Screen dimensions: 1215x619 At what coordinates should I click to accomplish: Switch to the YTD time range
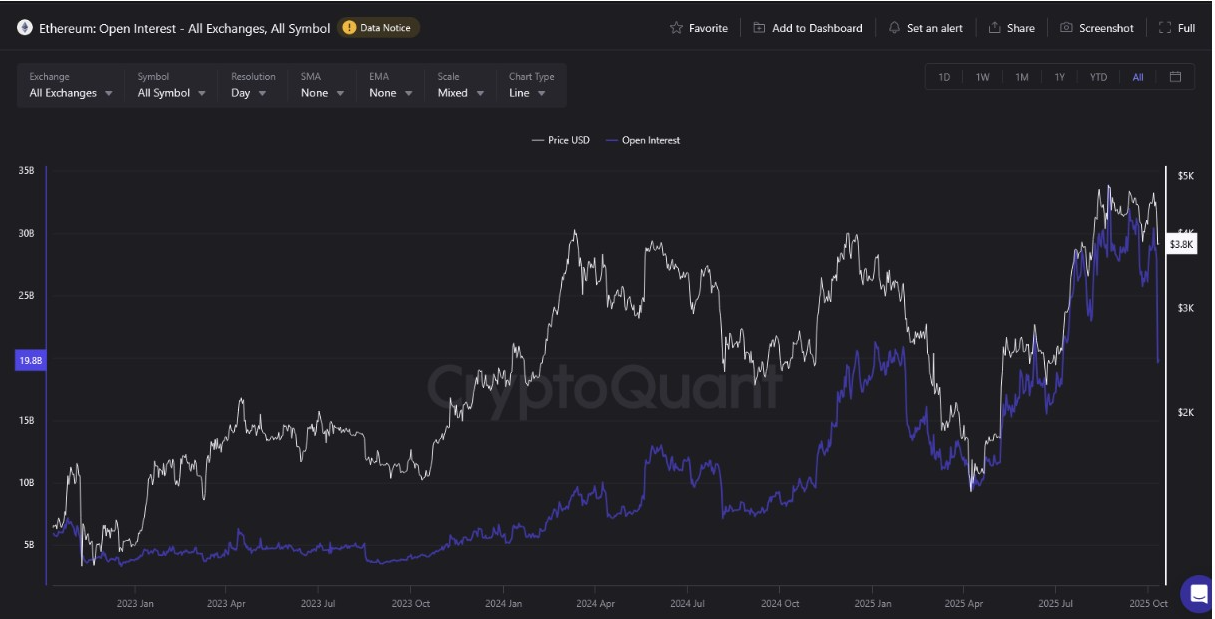(1098, 77)
